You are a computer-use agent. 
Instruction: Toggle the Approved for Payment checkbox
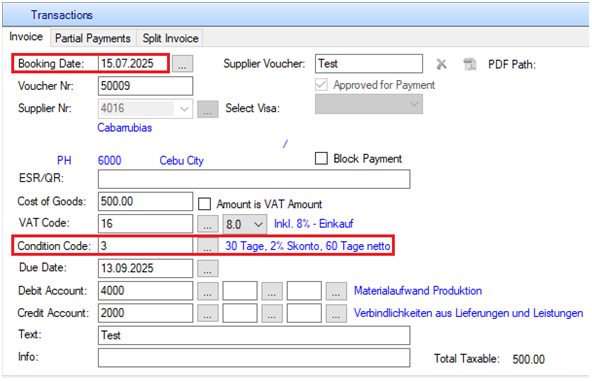pos(321,85)
